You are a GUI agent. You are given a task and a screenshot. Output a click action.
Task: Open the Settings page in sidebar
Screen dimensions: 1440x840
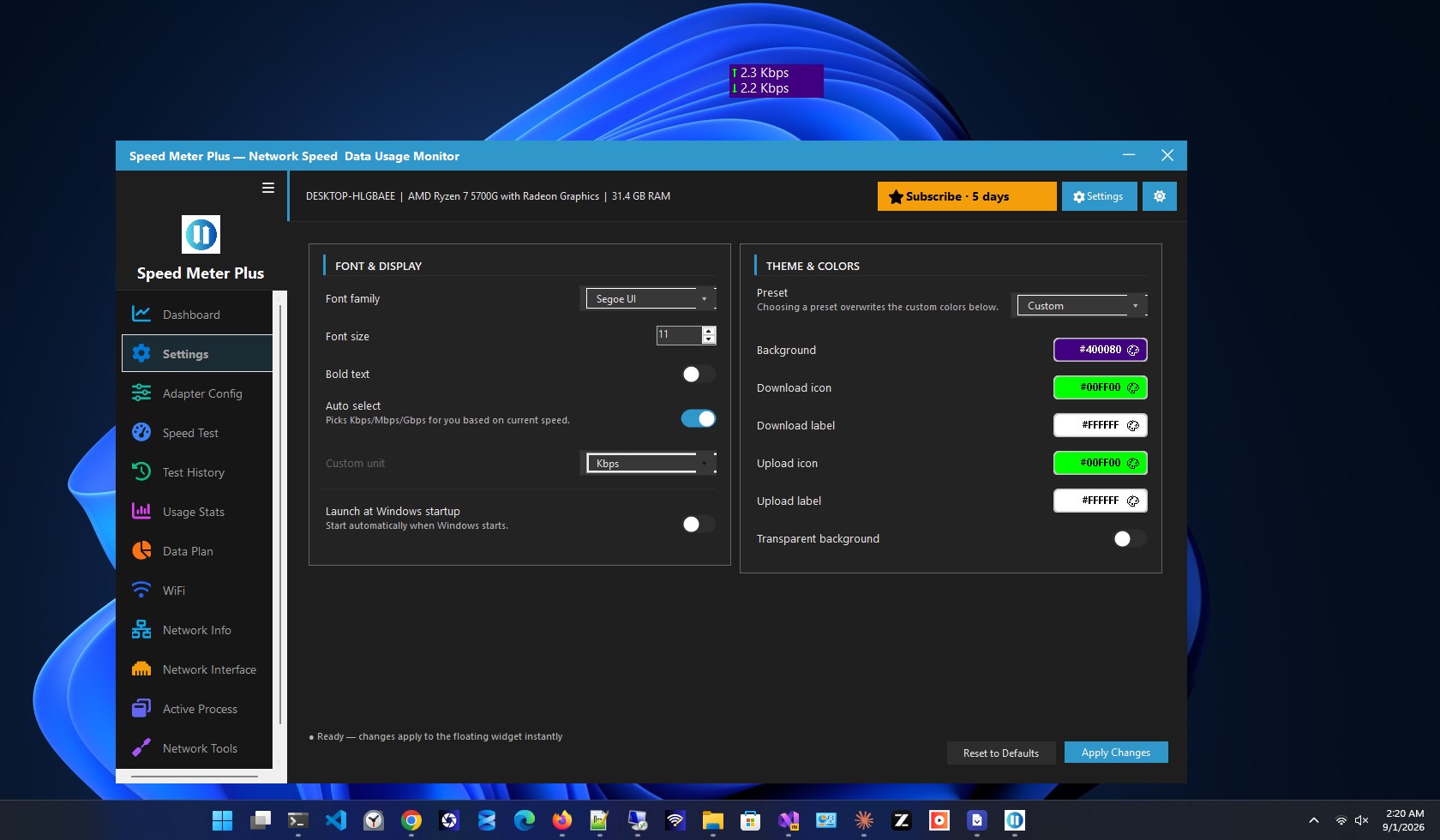click(x=197, y=353)
